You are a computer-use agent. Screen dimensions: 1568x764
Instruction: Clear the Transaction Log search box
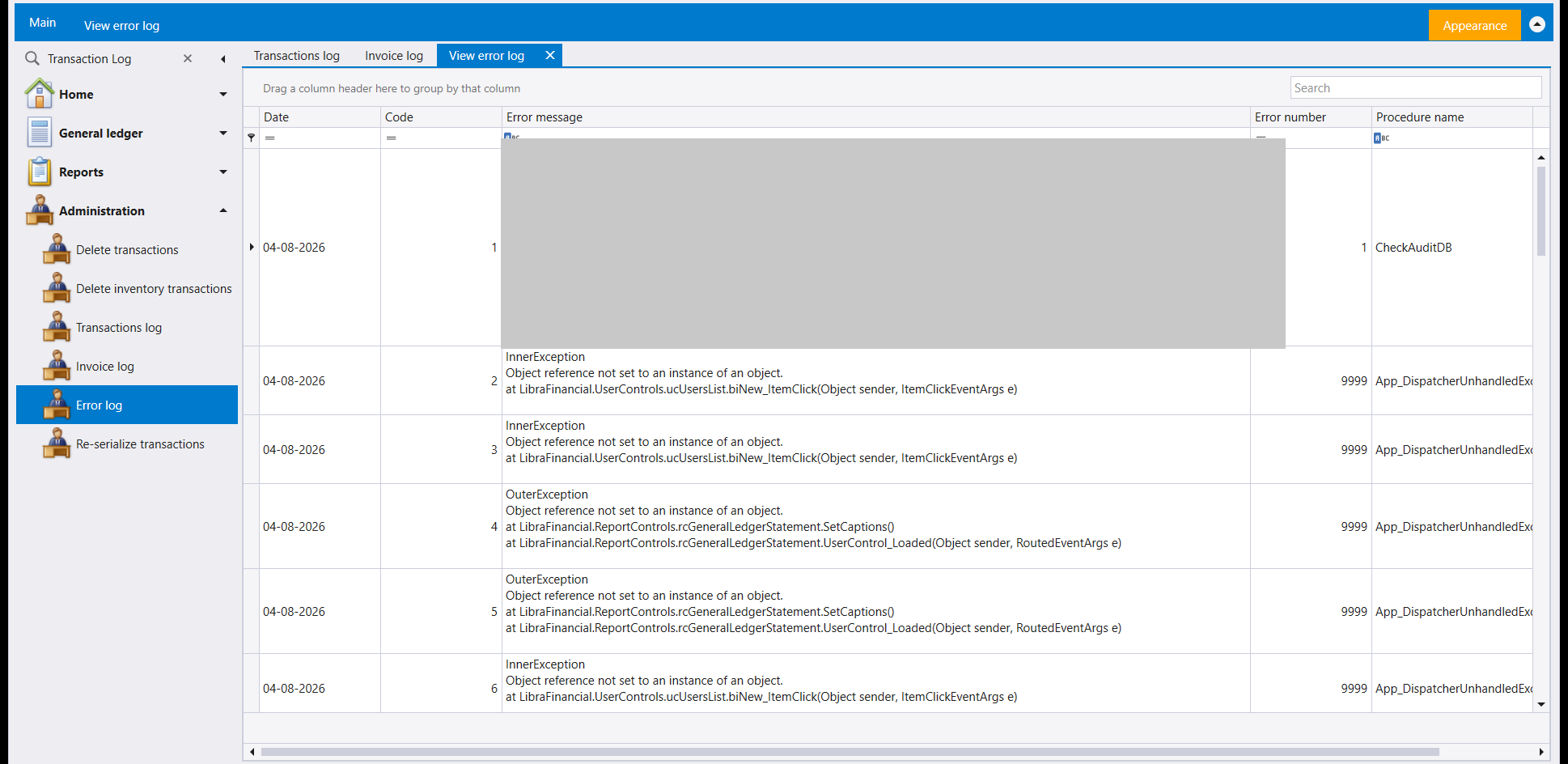point(188,58)
